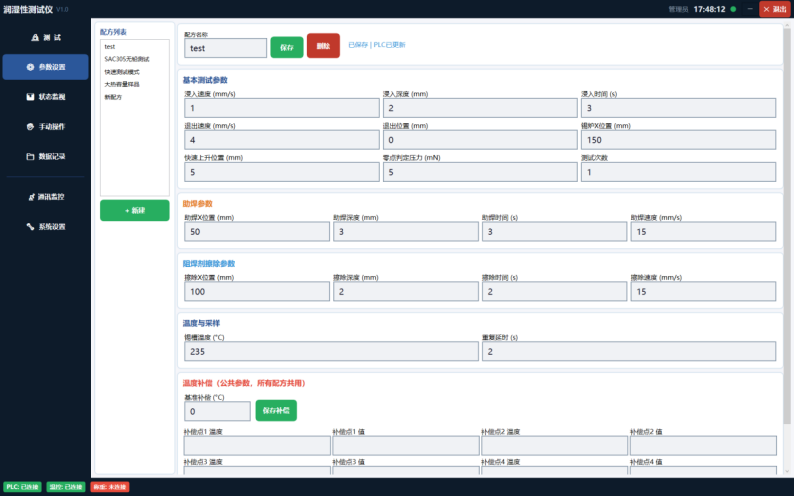Click the 助焊时间 (s) input field
The width and height of the screenshot is (794, 496).
(x=554, y=232)
